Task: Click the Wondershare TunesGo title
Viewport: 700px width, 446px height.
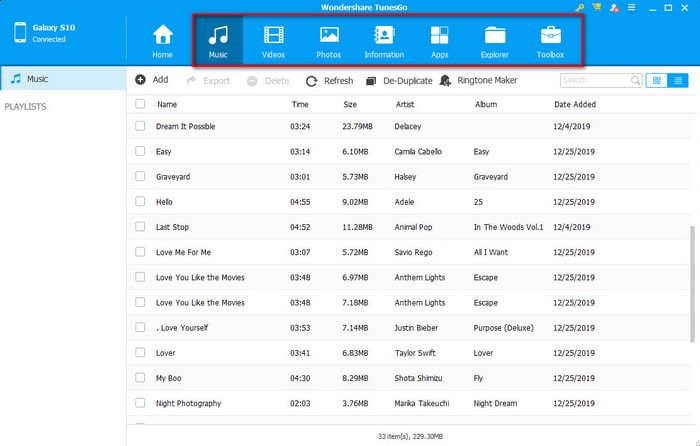Action: click(364, 8)
